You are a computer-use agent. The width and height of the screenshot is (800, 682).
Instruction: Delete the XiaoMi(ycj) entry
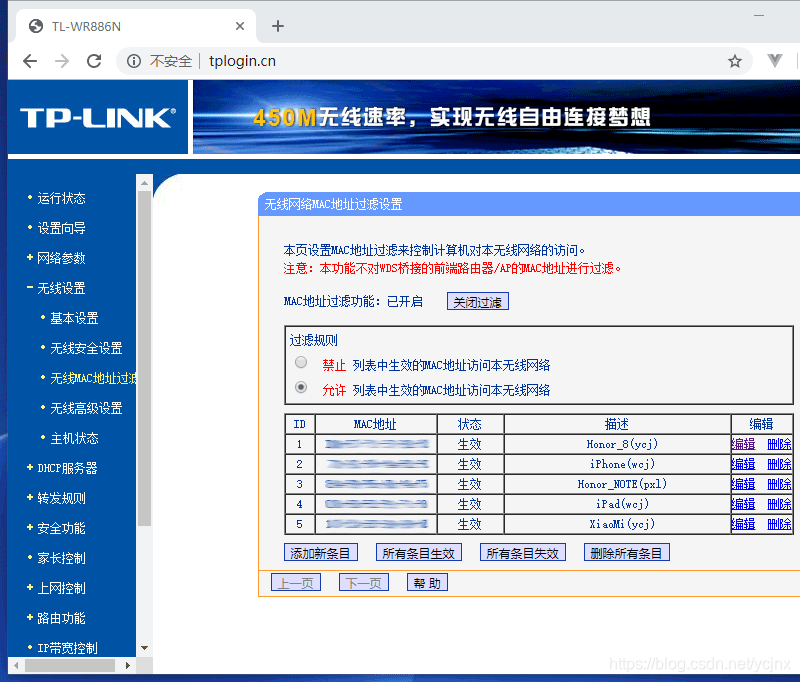[x=779, y=523]
